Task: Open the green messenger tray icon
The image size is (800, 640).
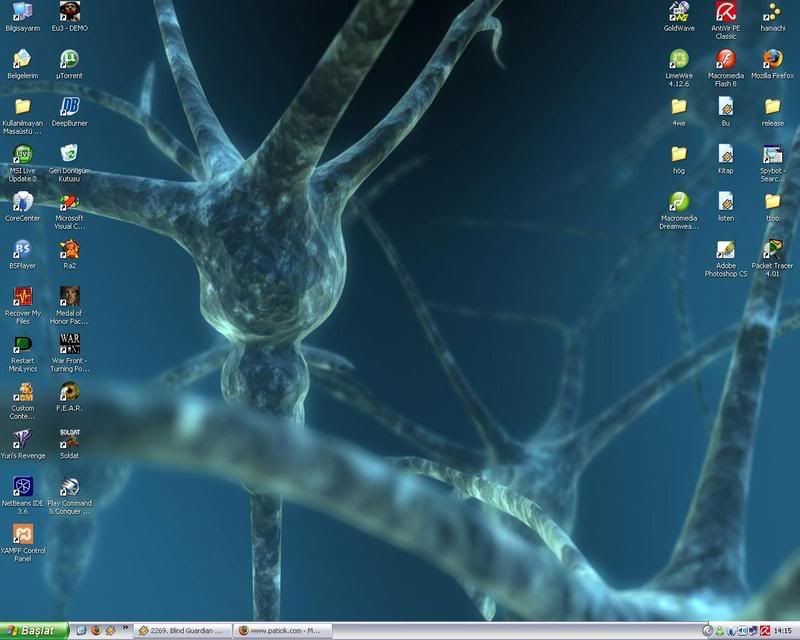Action: tap(719, 631)
